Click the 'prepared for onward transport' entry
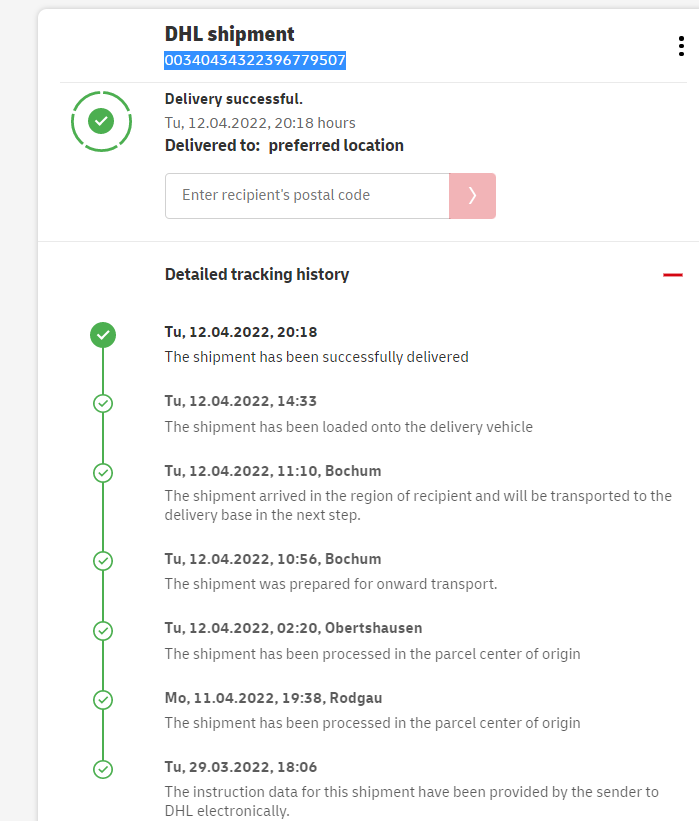699x821 pixels. tap(330, 584)
